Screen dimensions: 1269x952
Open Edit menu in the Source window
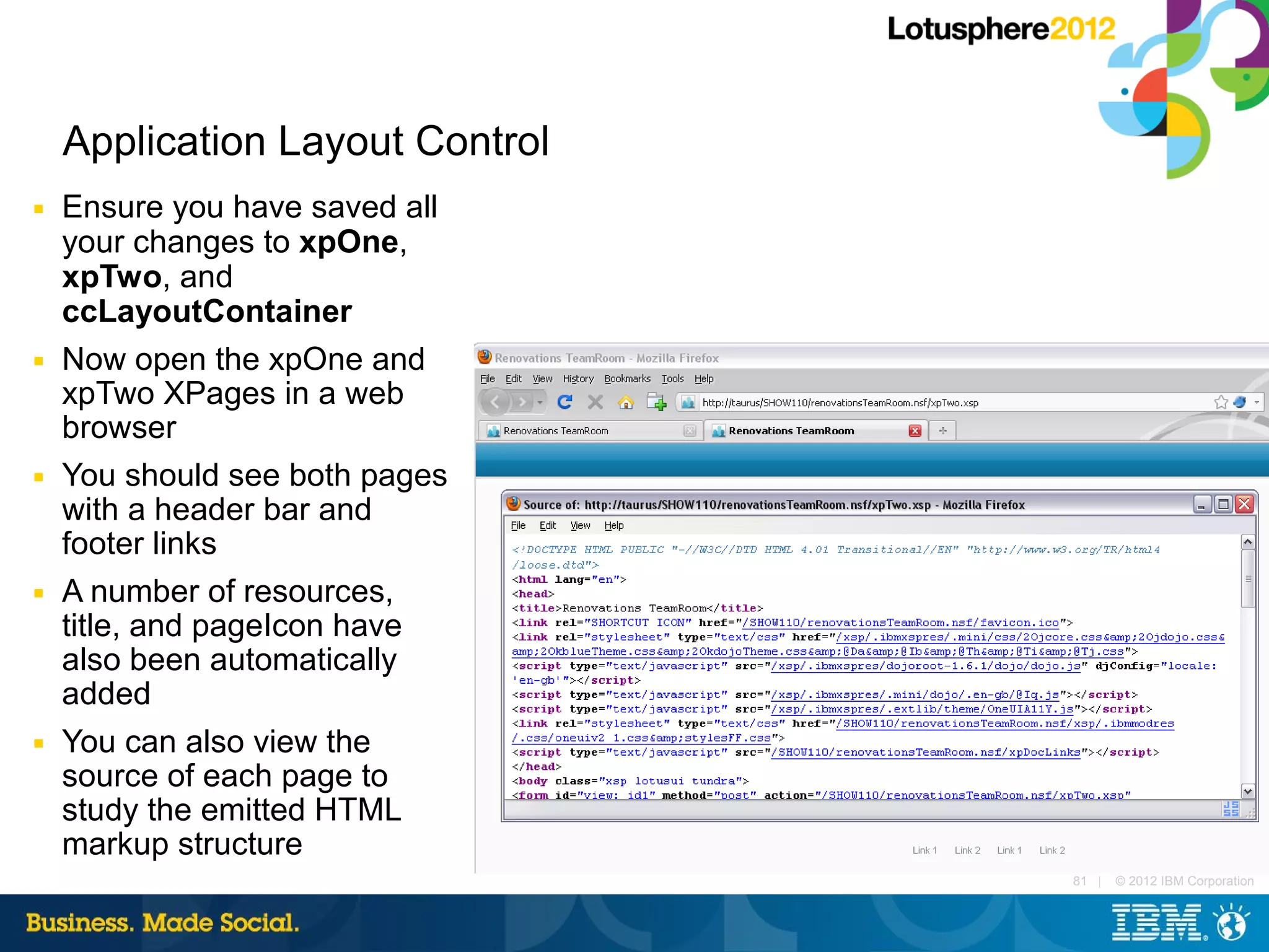(548, 525)
